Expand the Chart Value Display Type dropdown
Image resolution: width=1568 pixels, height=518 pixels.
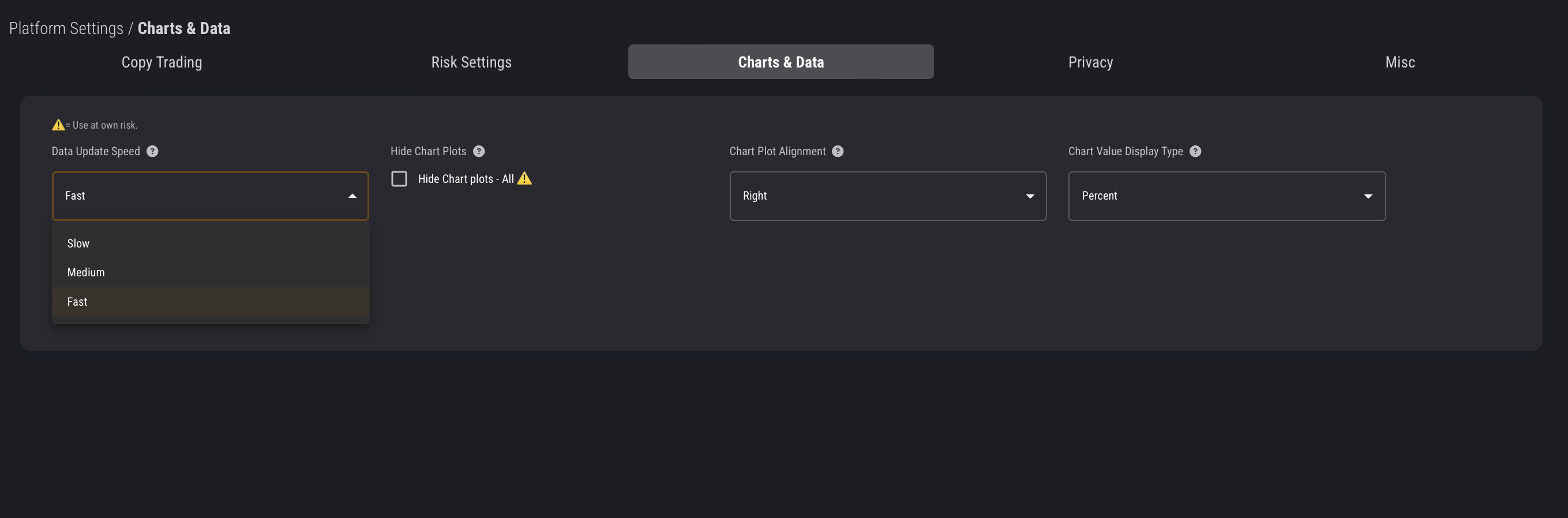(1226, 196)
